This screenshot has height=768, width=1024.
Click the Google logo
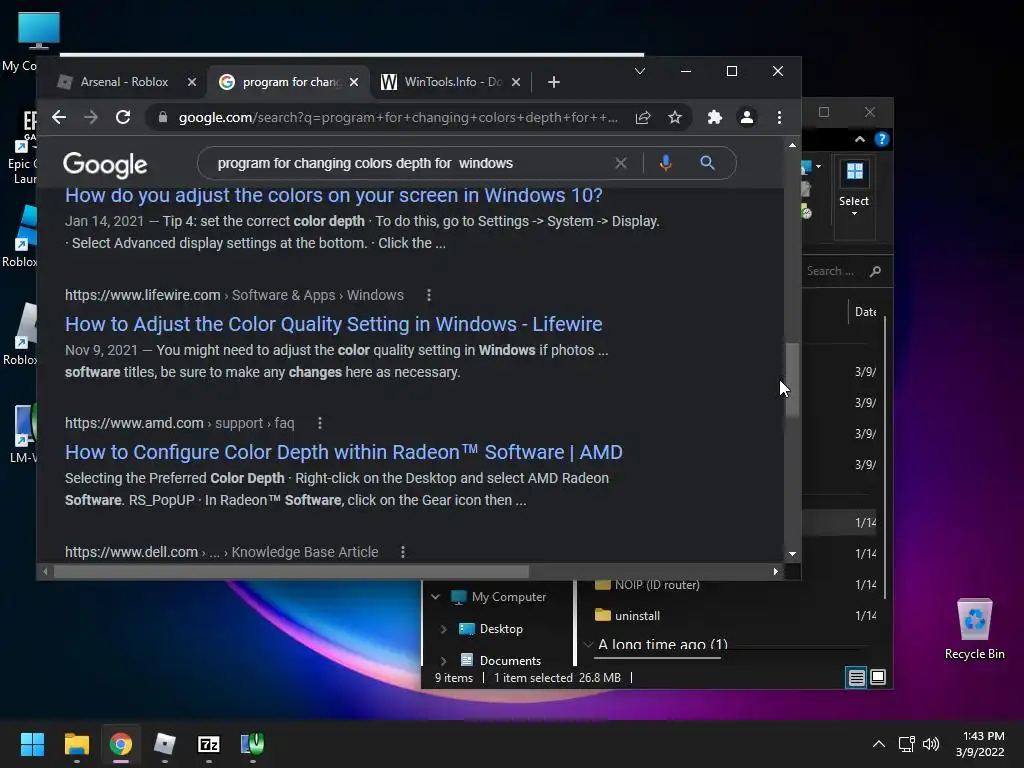[x=105, y=165]
